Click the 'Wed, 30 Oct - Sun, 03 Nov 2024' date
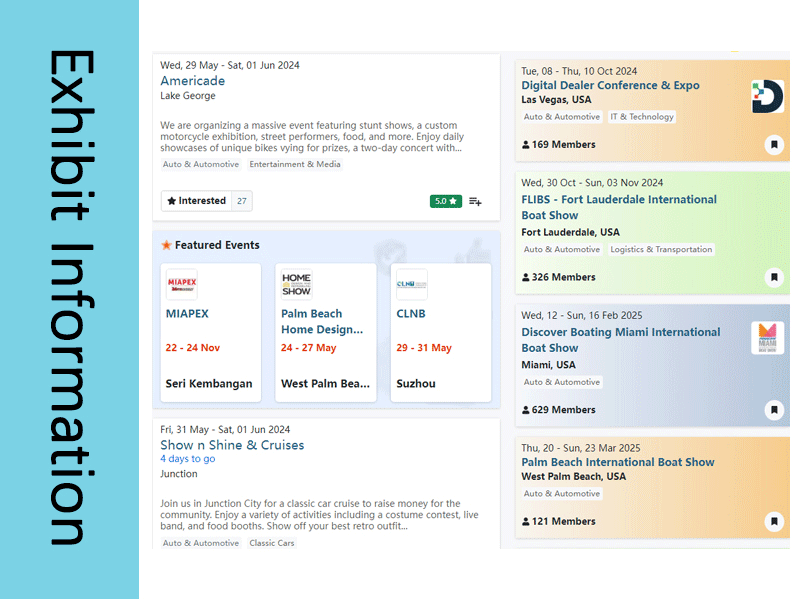800x600 pixels. (592, 183)
